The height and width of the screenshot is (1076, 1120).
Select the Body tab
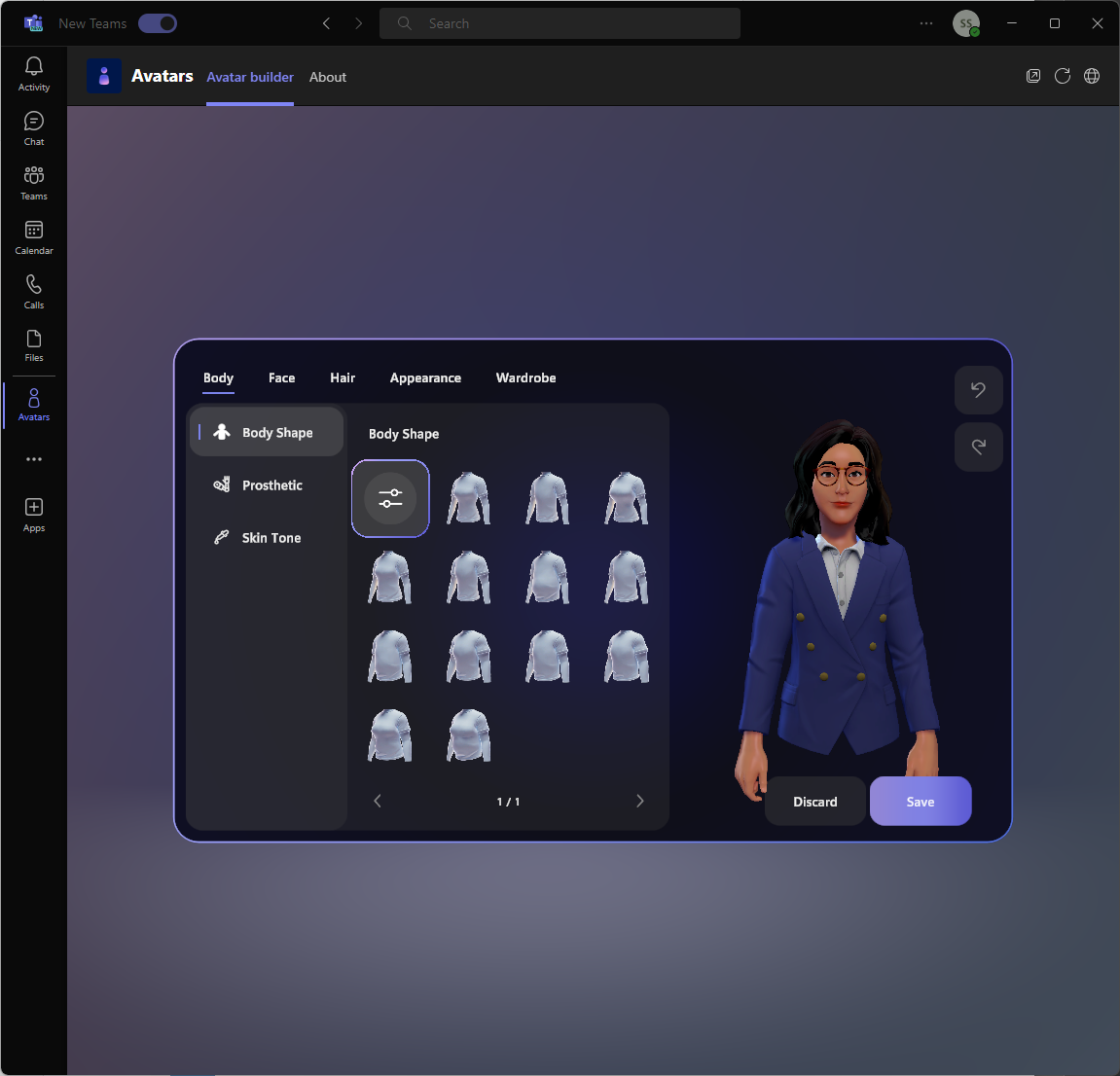point(218,377)
